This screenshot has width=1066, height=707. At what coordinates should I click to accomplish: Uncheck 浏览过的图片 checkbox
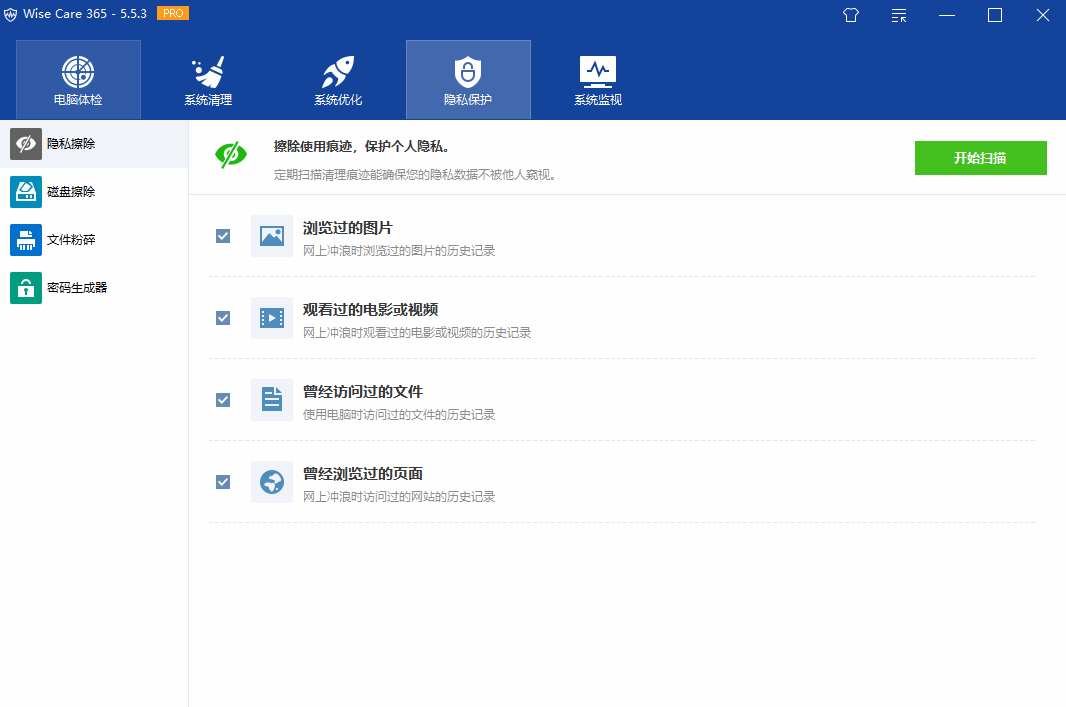coord(223,236)
